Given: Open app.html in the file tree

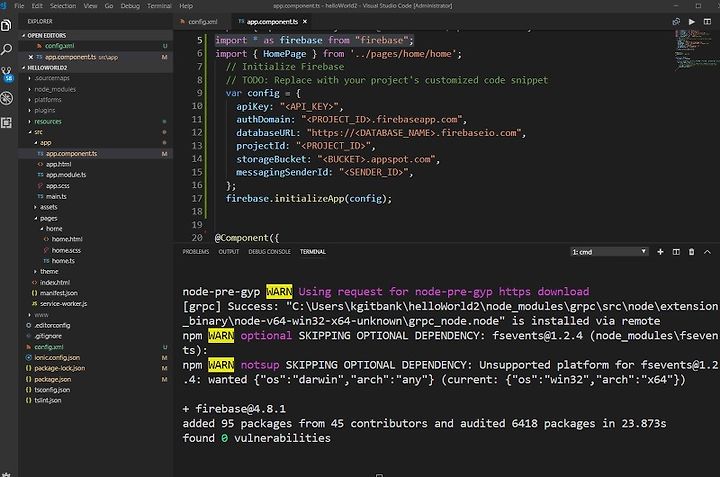Looking at the screenshot, I should (x=96, y=164).
